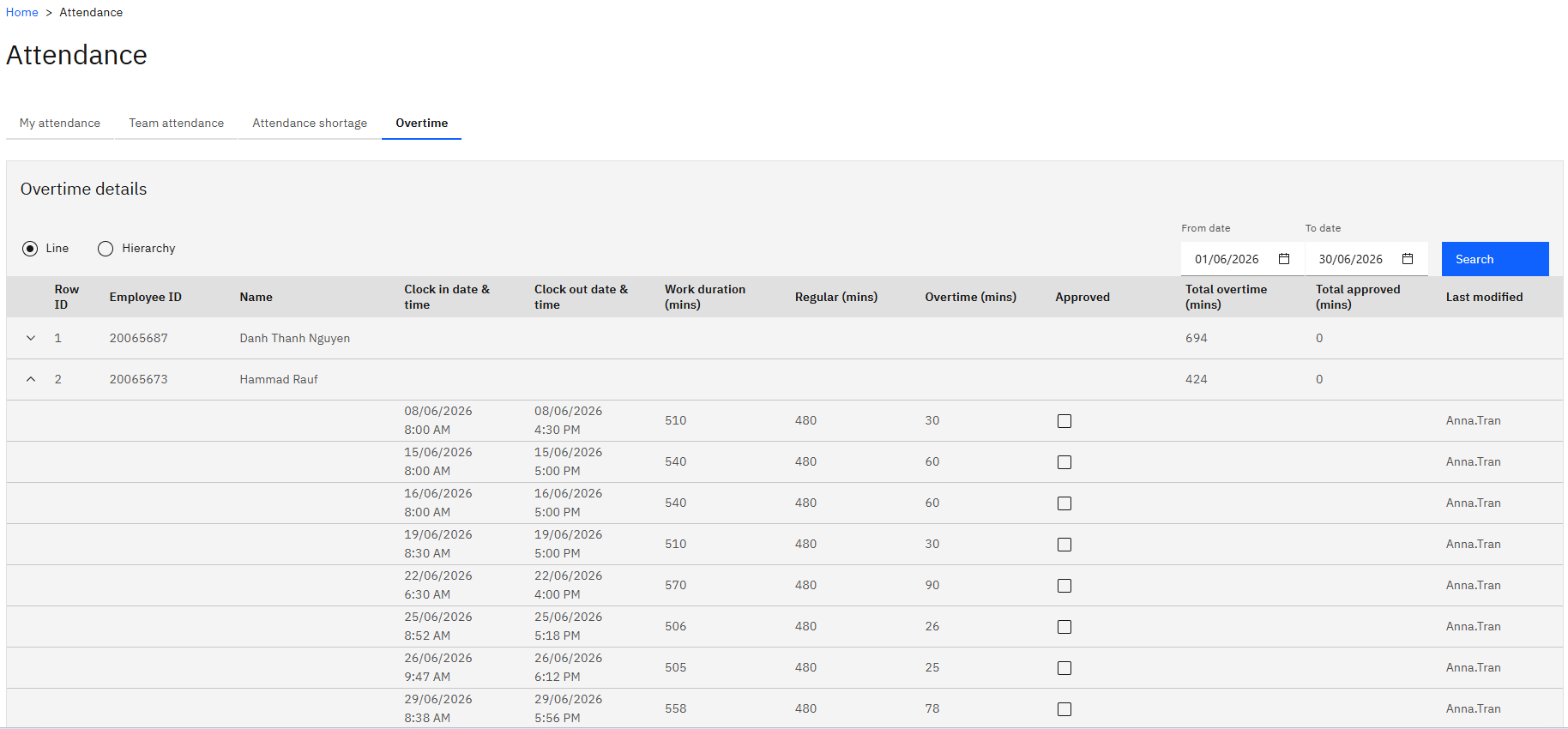Screen dimensions: 1568x729
Task: Click the Overtime (mins) column header
Action: (971, 297)
